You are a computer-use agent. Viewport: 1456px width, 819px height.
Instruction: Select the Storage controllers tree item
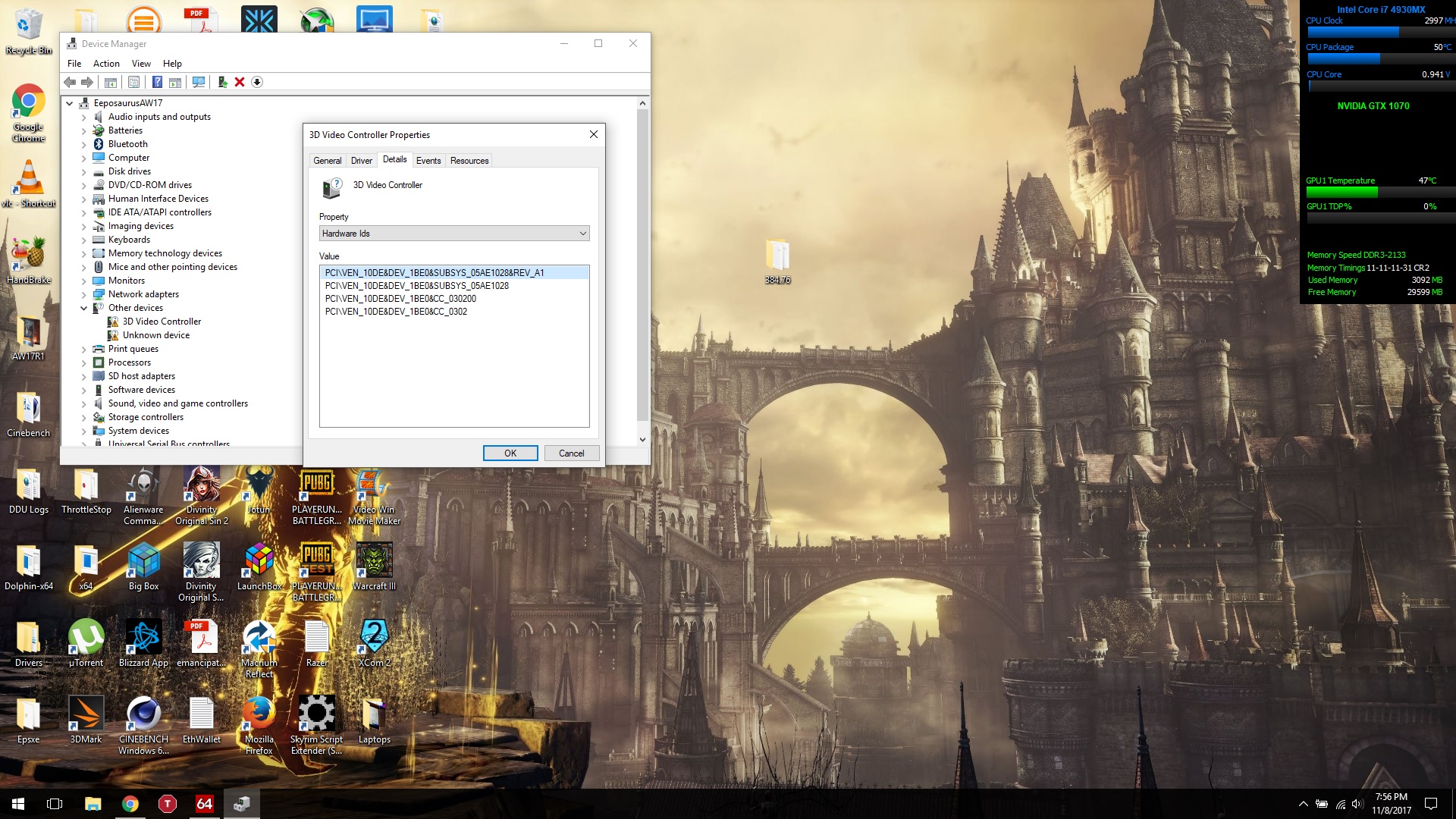[x=146, y=417]
